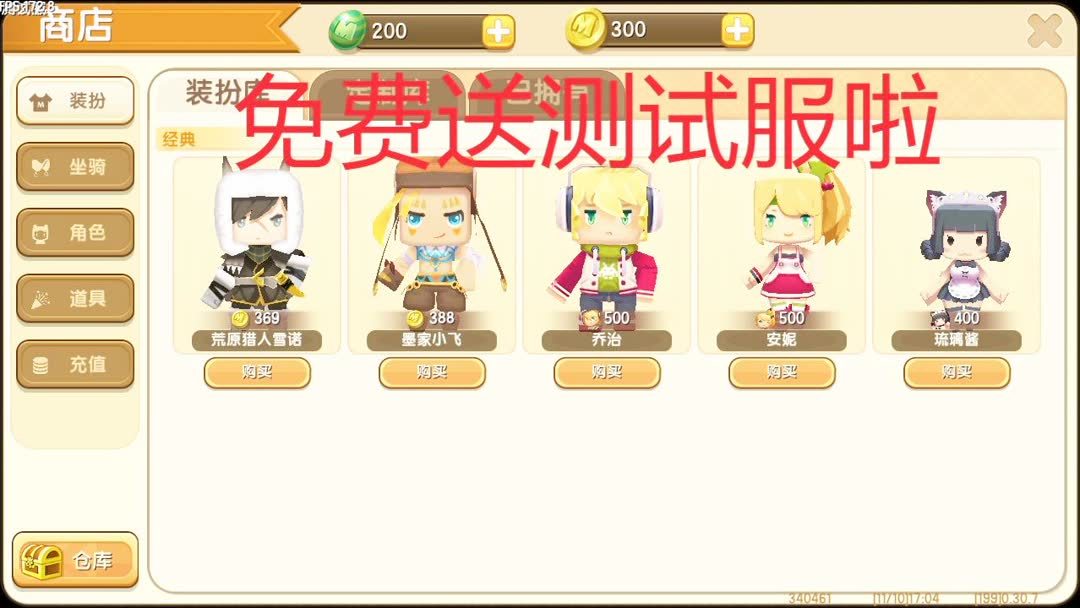Image resolution: width=1080 pixels, height=608 pixels.
Task: Open the 角色 characters category
Action: (x=75, y=233)
